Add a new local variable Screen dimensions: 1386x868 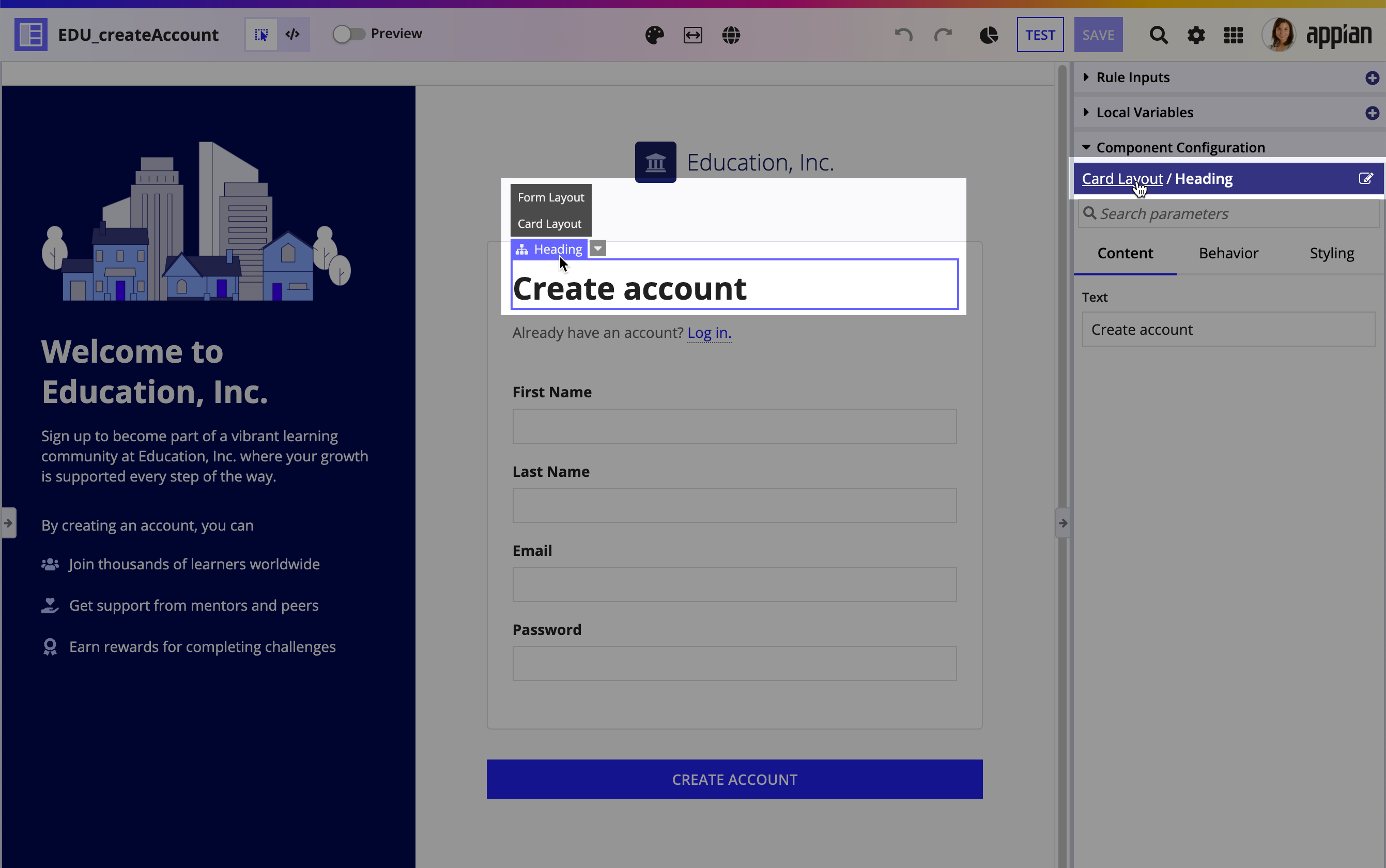point(1372,113)
